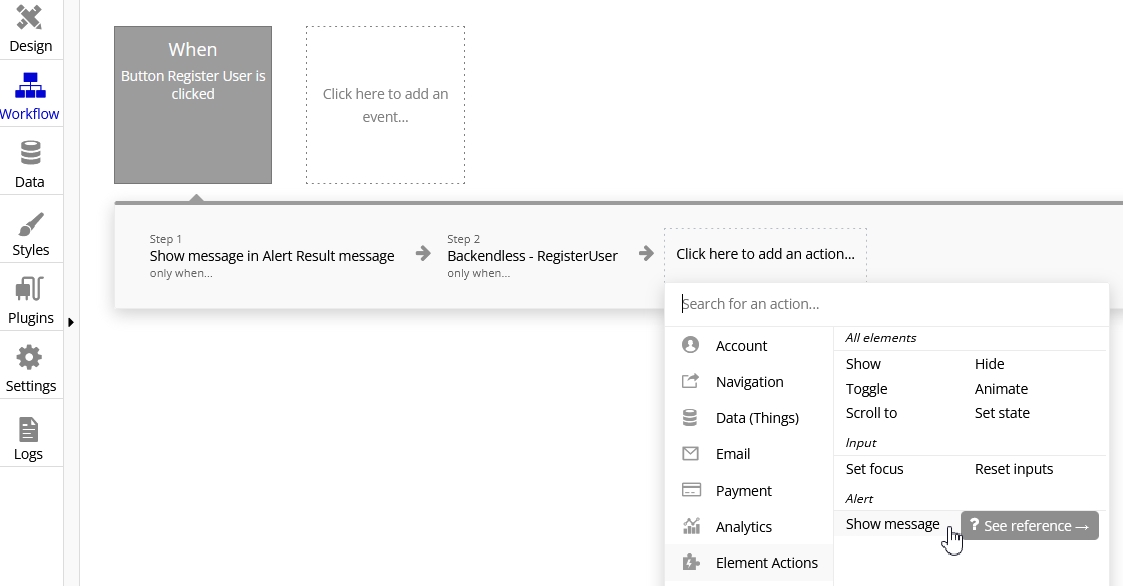Choose the Navigation action category
Image resolution: width=1123 pixels, height=586 pixels.
tap(749, 382)
